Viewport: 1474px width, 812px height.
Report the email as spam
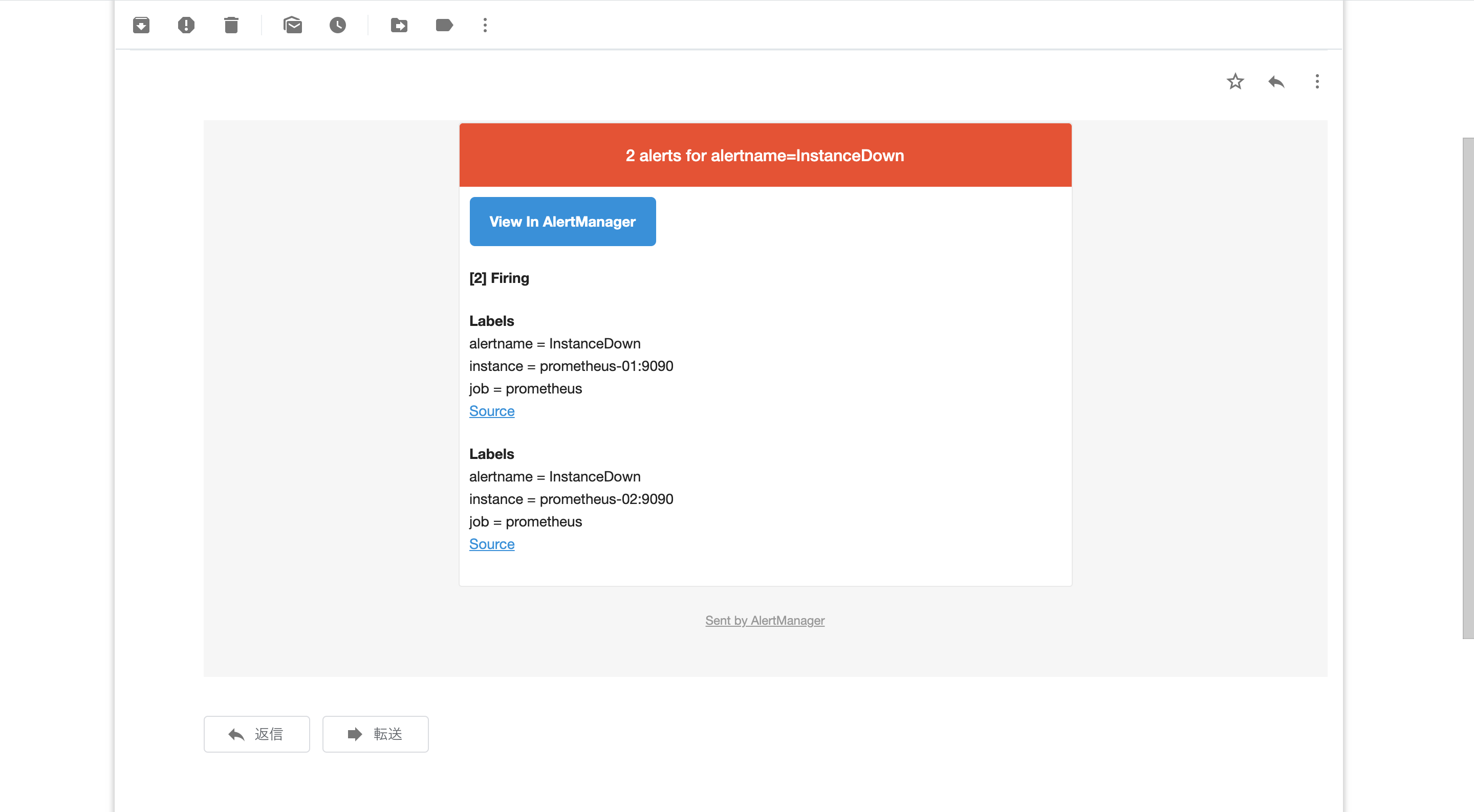(186, 25)
